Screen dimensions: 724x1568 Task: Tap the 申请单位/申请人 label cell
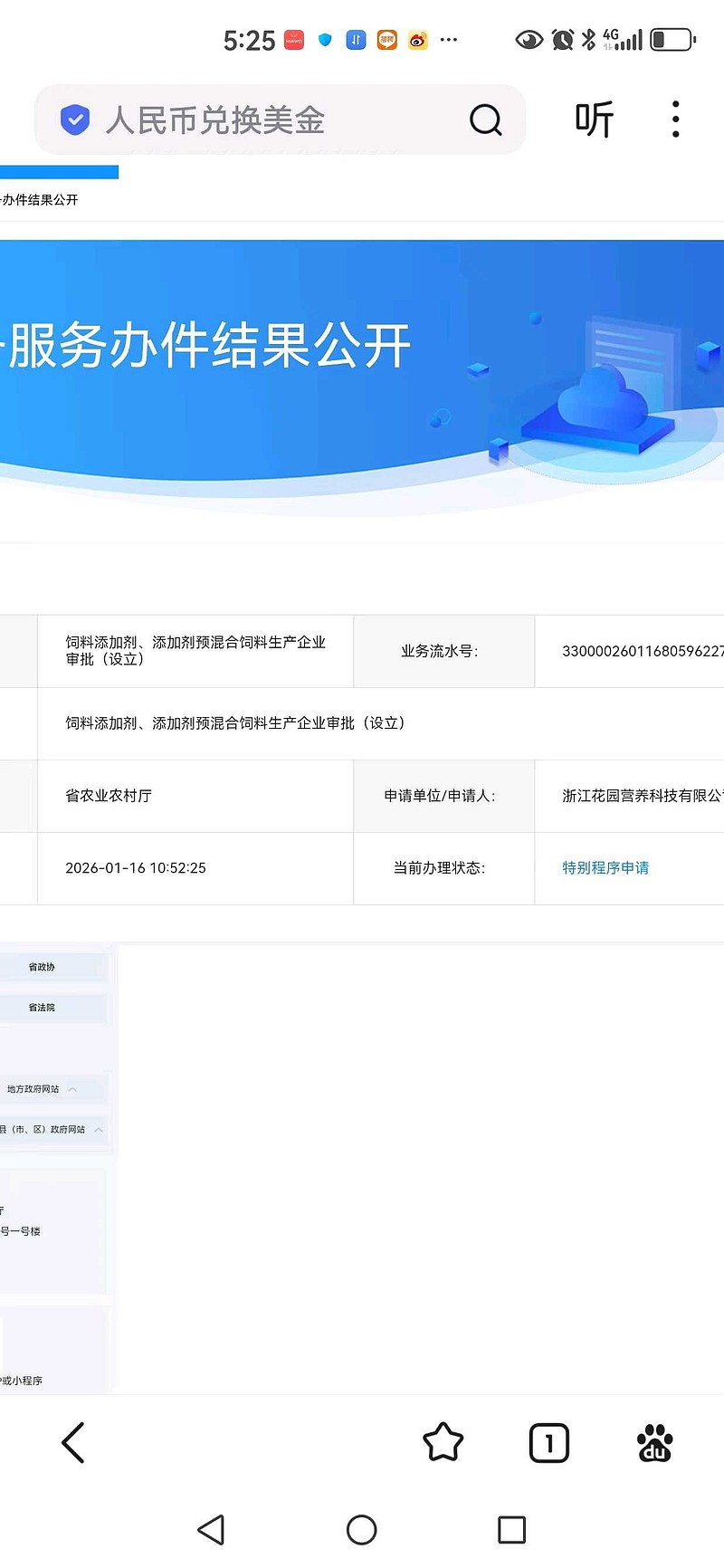click(x=443, y=796)
